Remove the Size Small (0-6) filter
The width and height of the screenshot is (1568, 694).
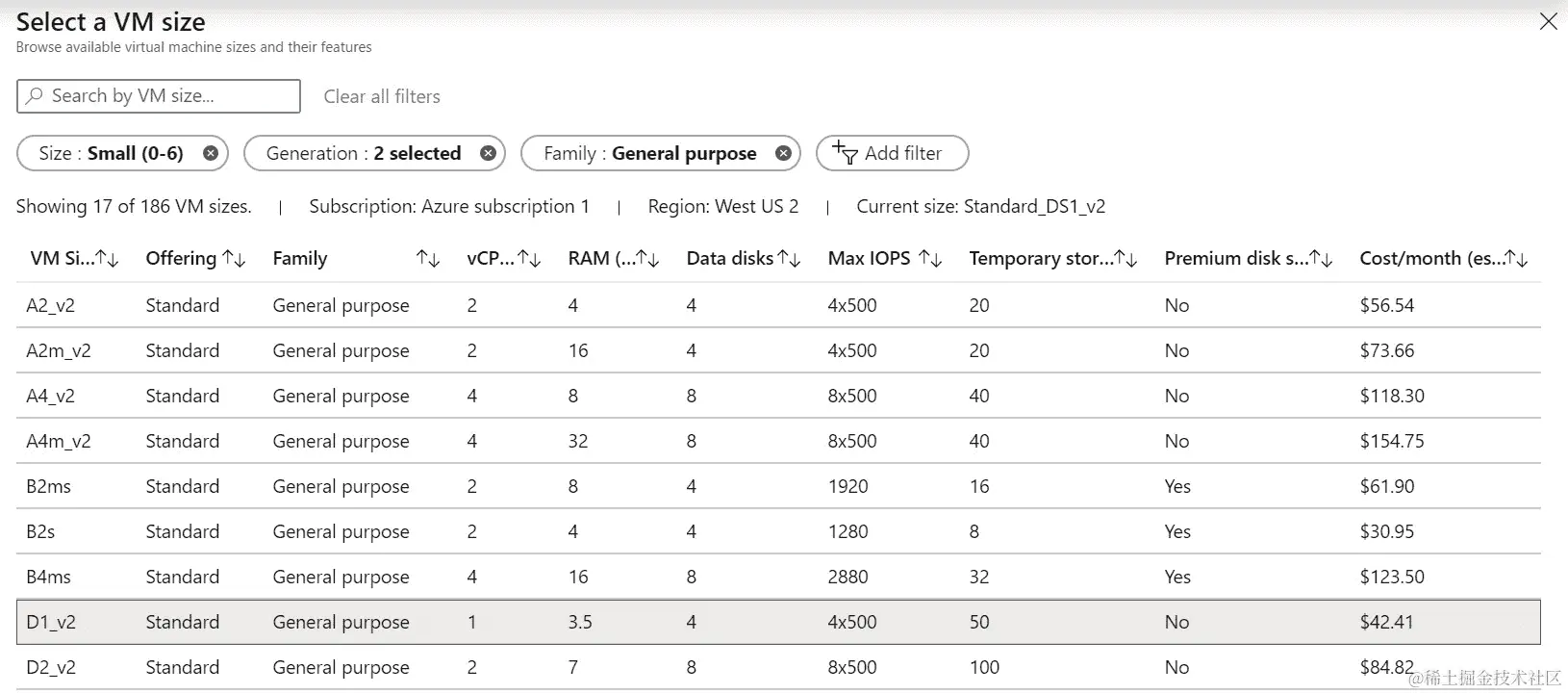coord(210,153)
